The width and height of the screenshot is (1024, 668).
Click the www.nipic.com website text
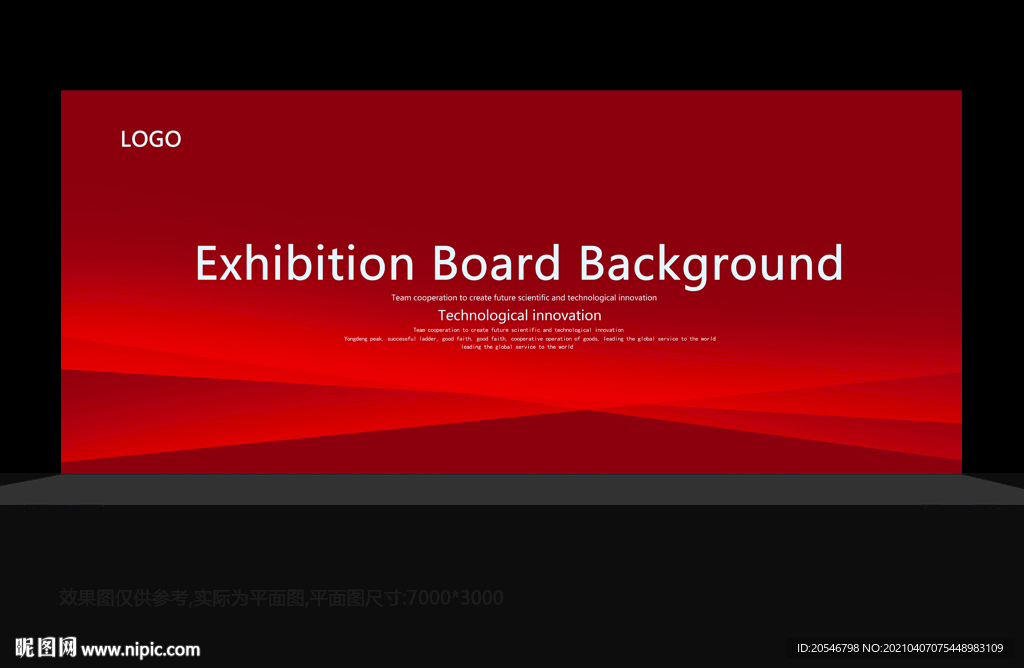click(140, 650)
